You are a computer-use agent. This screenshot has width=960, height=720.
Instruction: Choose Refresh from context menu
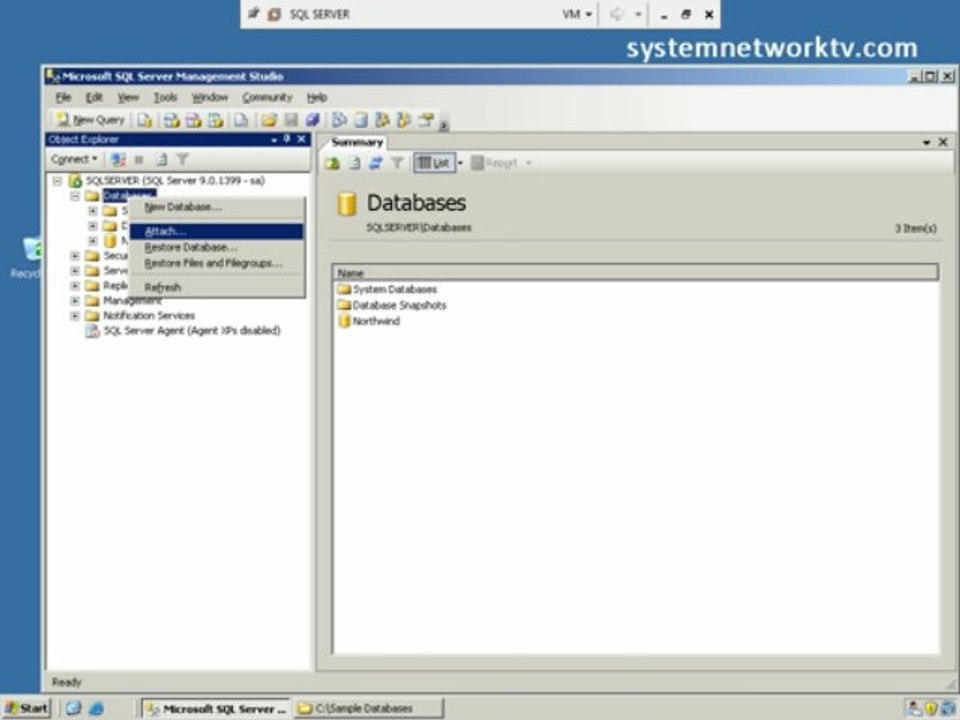point(216,287)
